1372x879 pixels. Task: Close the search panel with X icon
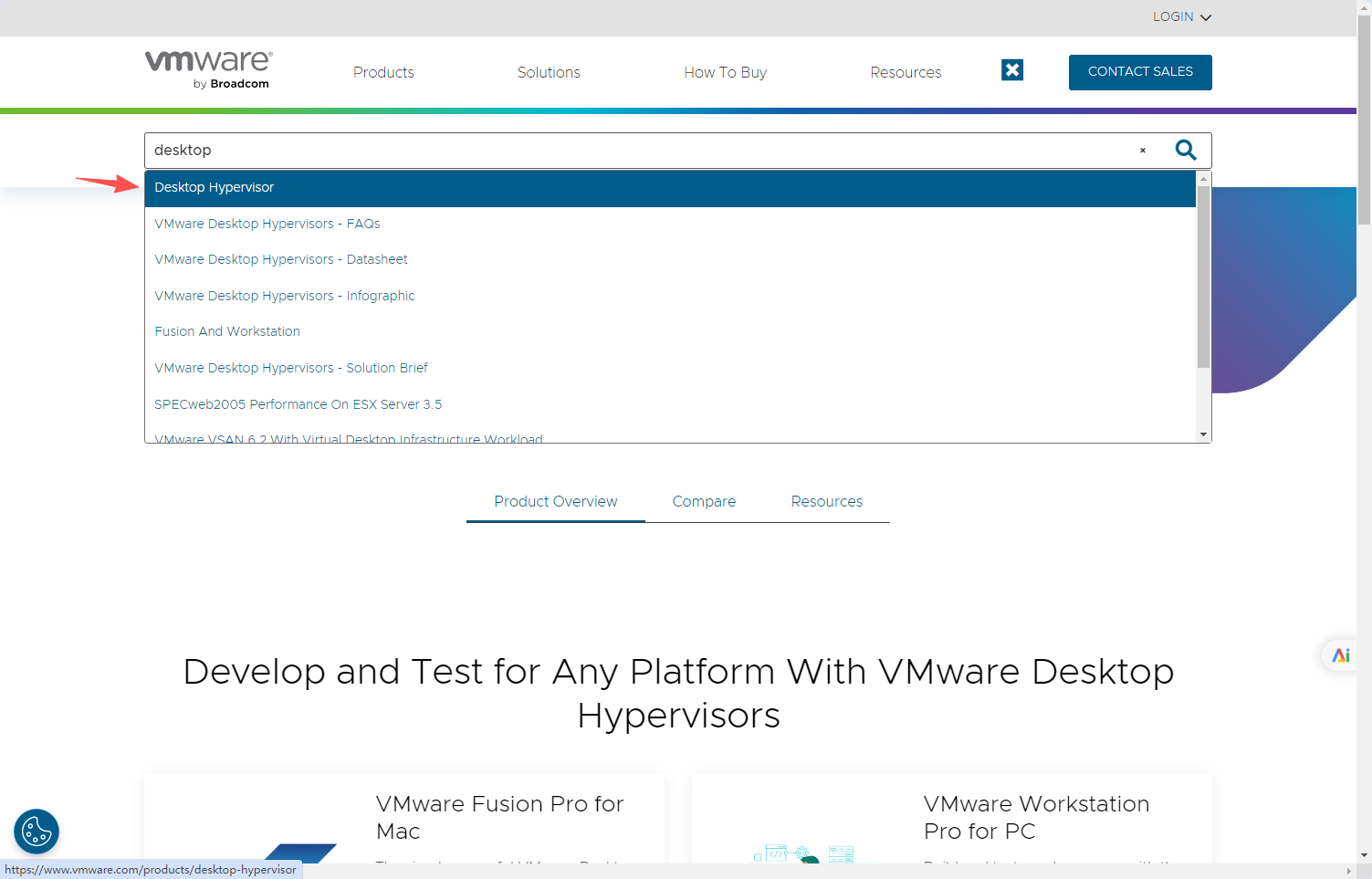(x=1012, y=70)
